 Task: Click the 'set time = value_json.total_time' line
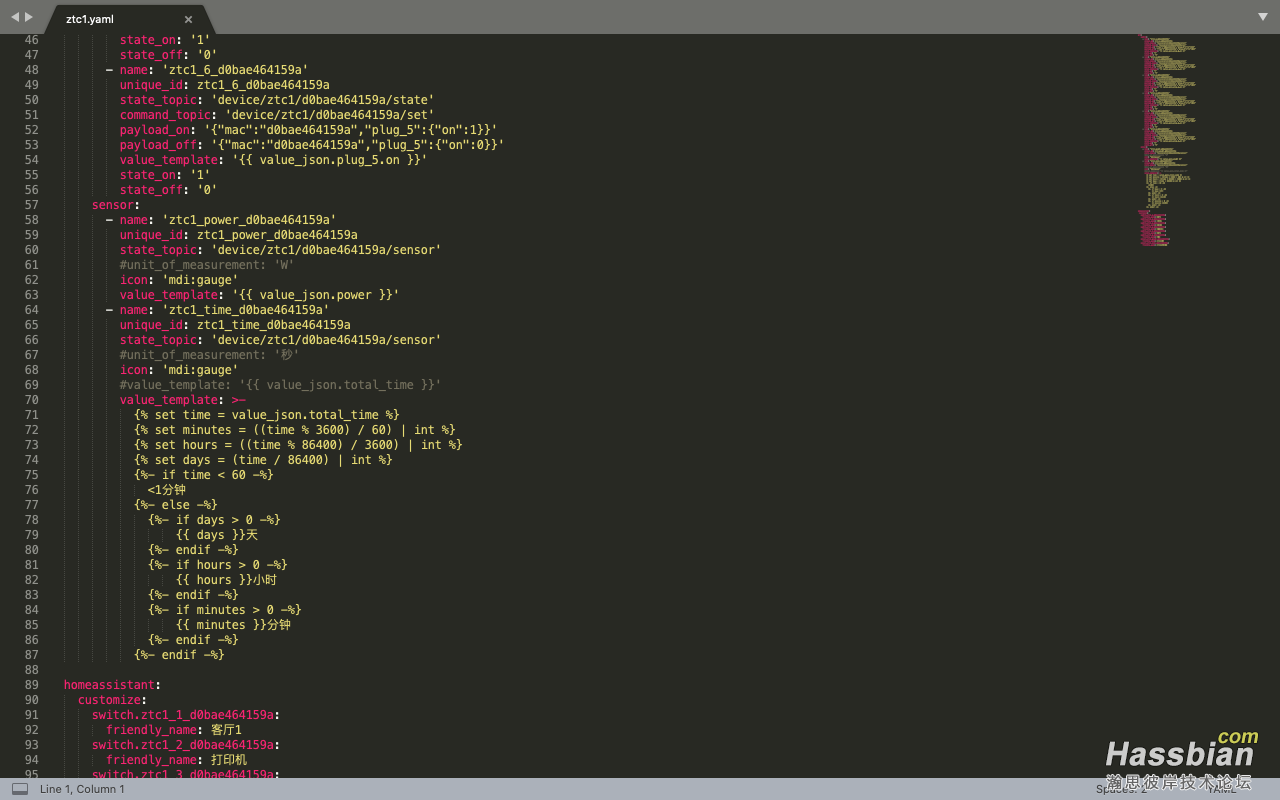pyautogui.click(x=267, y=415)
